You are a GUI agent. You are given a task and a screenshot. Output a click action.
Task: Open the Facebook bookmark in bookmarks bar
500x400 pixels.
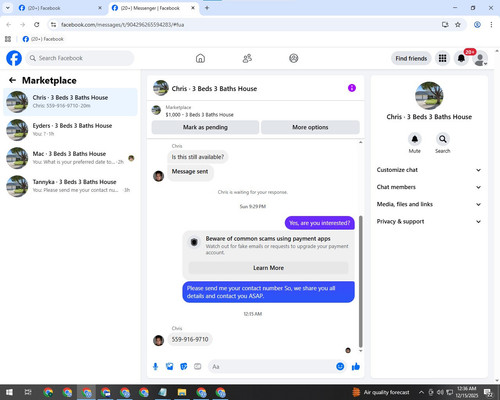(x=43, y=39)
